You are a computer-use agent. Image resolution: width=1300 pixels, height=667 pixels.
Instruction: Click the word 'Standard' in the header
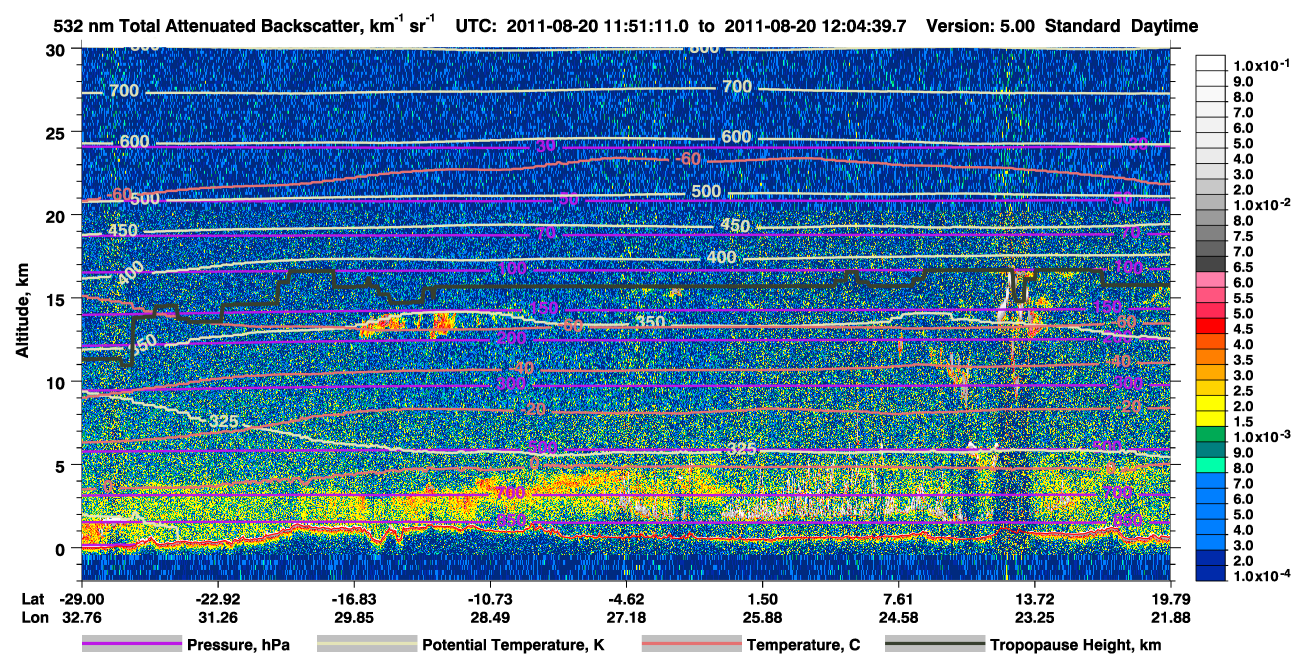1084,27
